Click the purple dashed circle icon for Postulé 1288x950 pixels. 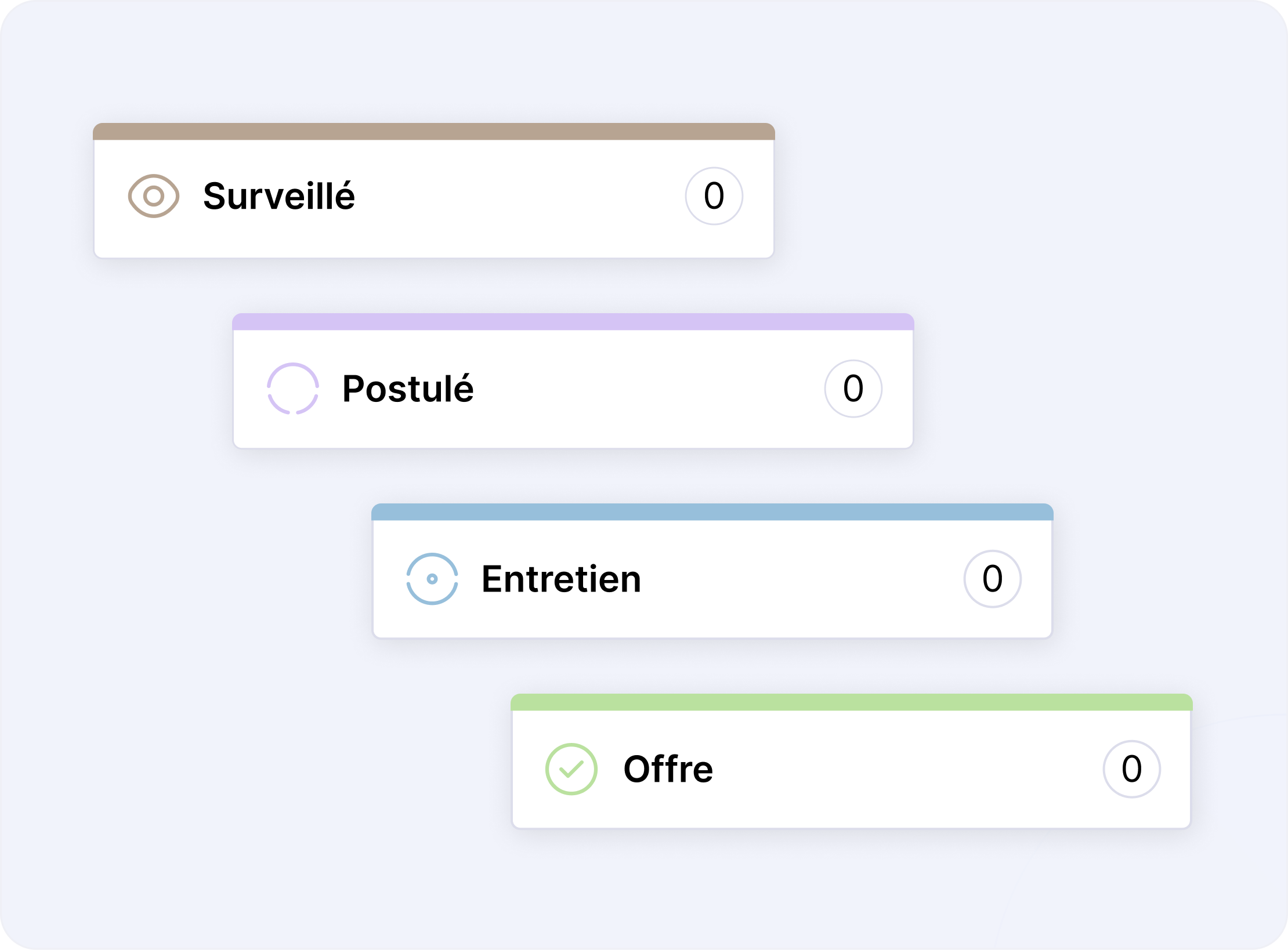(293, 389)
